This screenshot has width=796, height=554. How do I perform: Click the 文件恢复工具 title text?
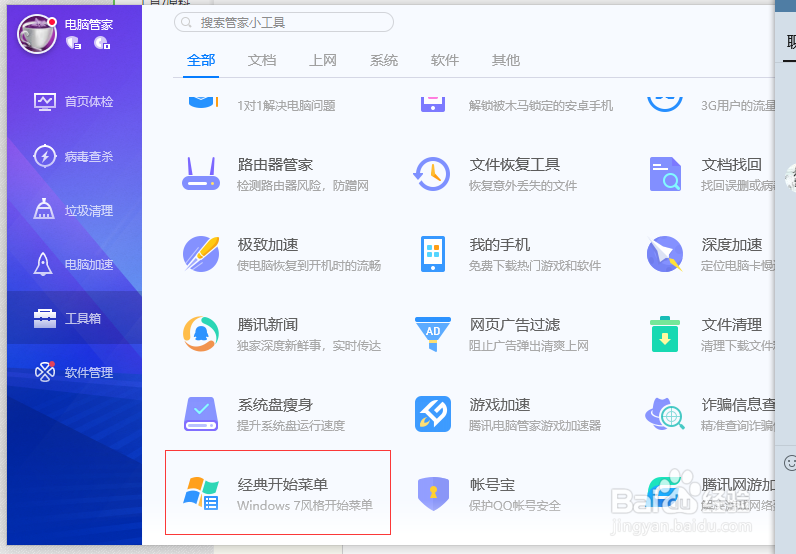click(x=515, y=165)
